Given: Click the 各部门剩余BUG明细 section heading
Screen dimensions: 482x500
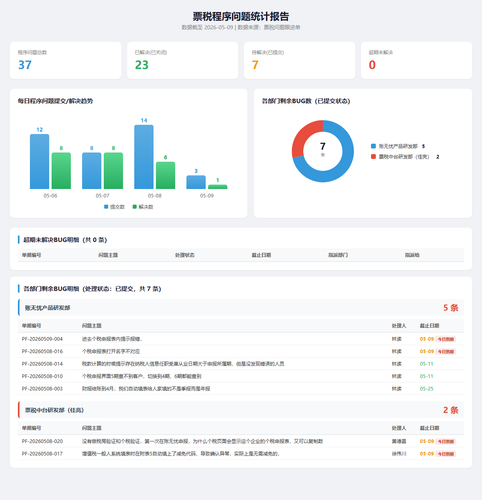Looking at the screenshot, I should click(92, 289).
